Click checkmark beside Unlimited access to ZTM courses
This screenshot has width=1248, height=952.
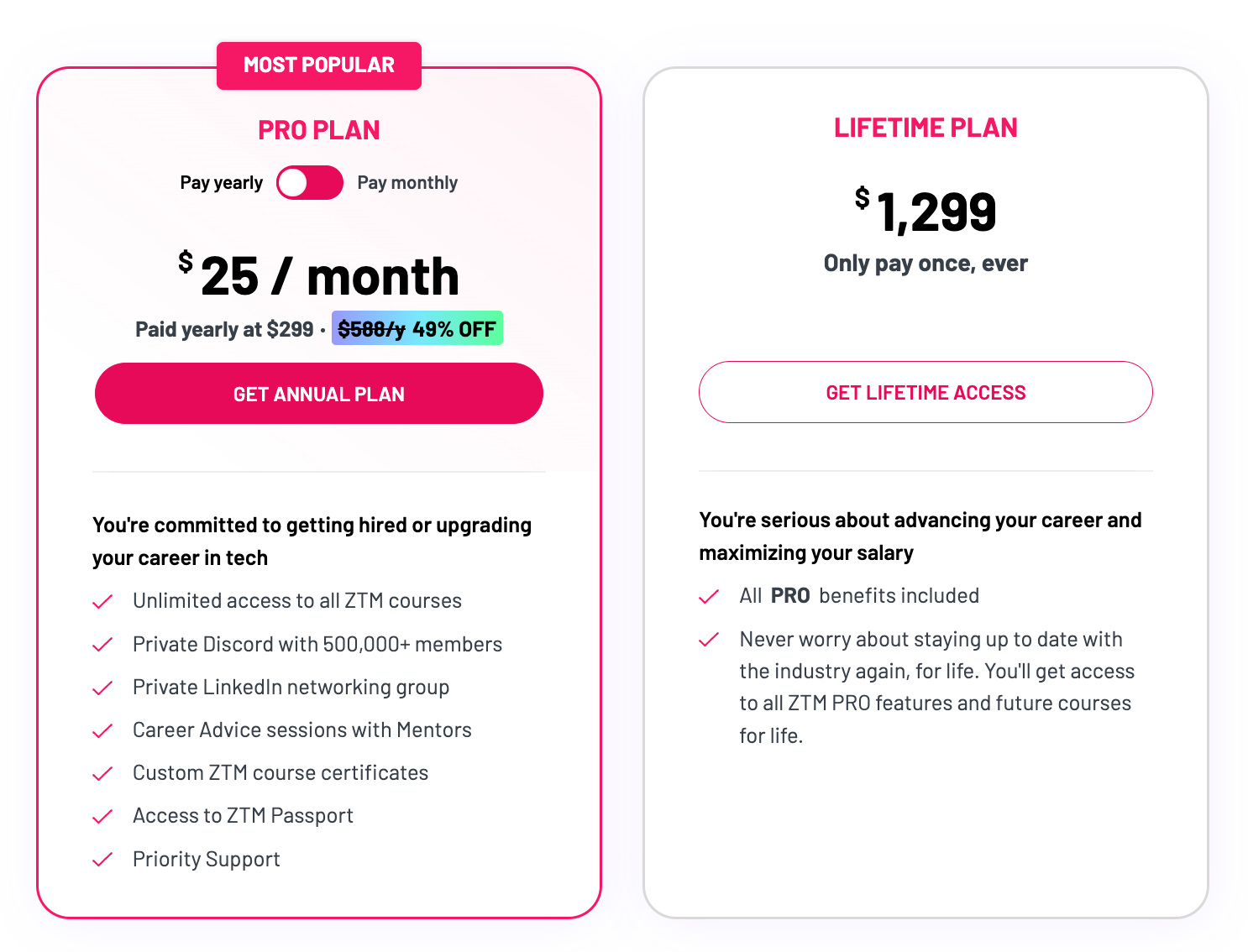102,602
